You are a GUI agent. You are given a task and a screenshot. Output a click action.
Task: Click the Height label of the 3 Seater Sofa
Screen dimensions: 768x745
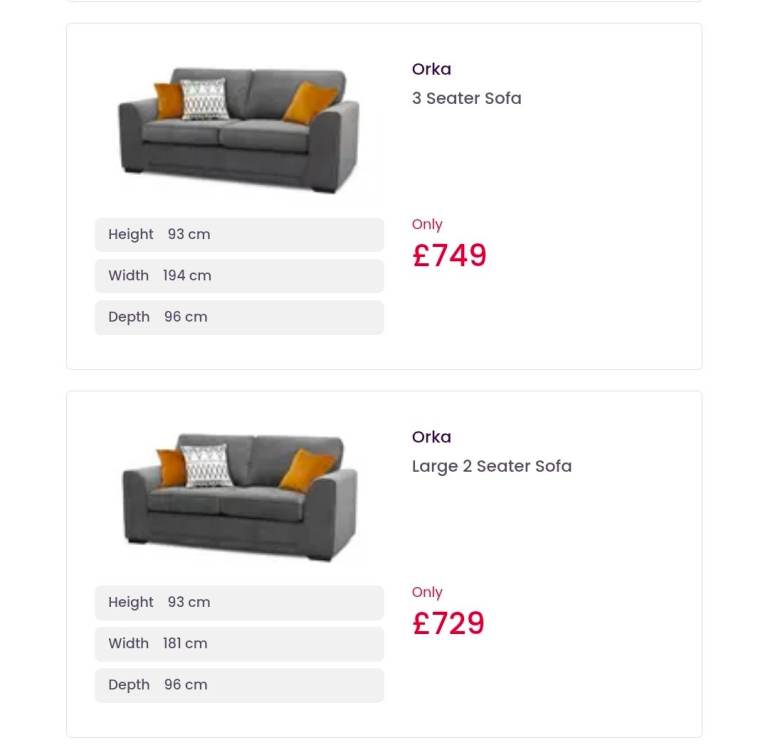[131, 235]
